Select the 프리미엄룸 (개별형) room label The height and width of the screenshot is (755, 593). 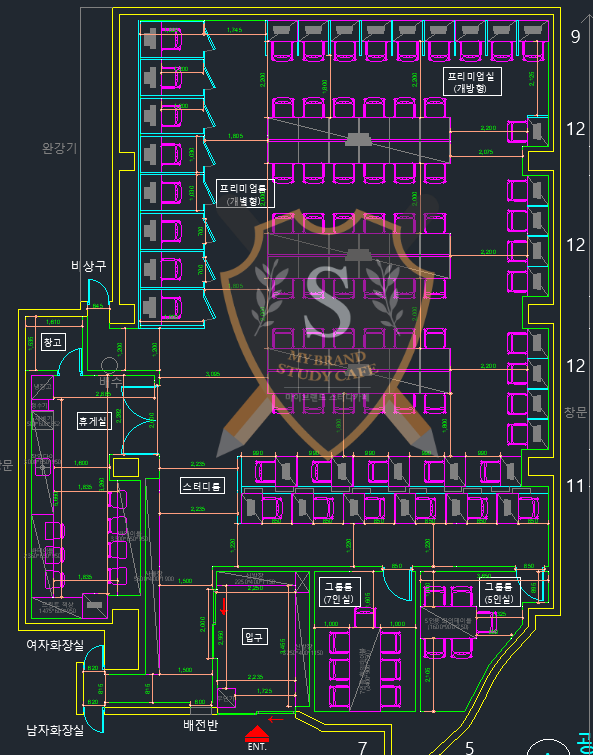point(245,194)
